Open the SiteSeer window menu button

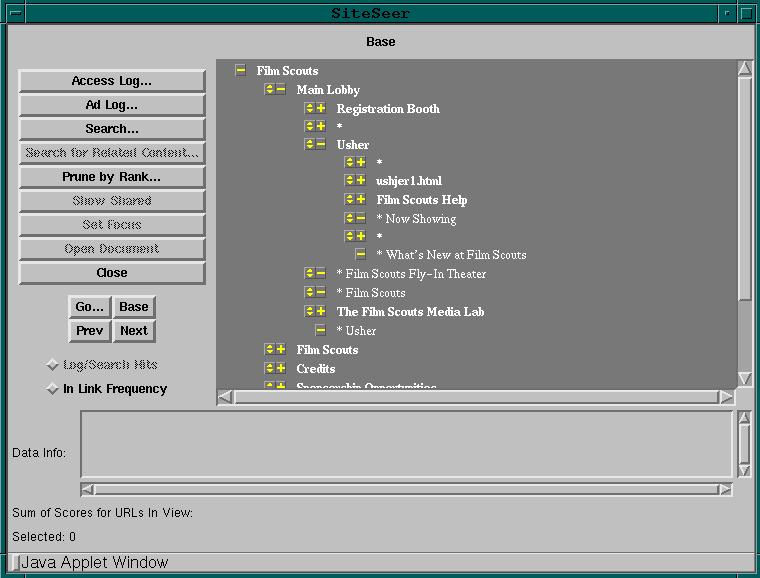coord(16,13)
